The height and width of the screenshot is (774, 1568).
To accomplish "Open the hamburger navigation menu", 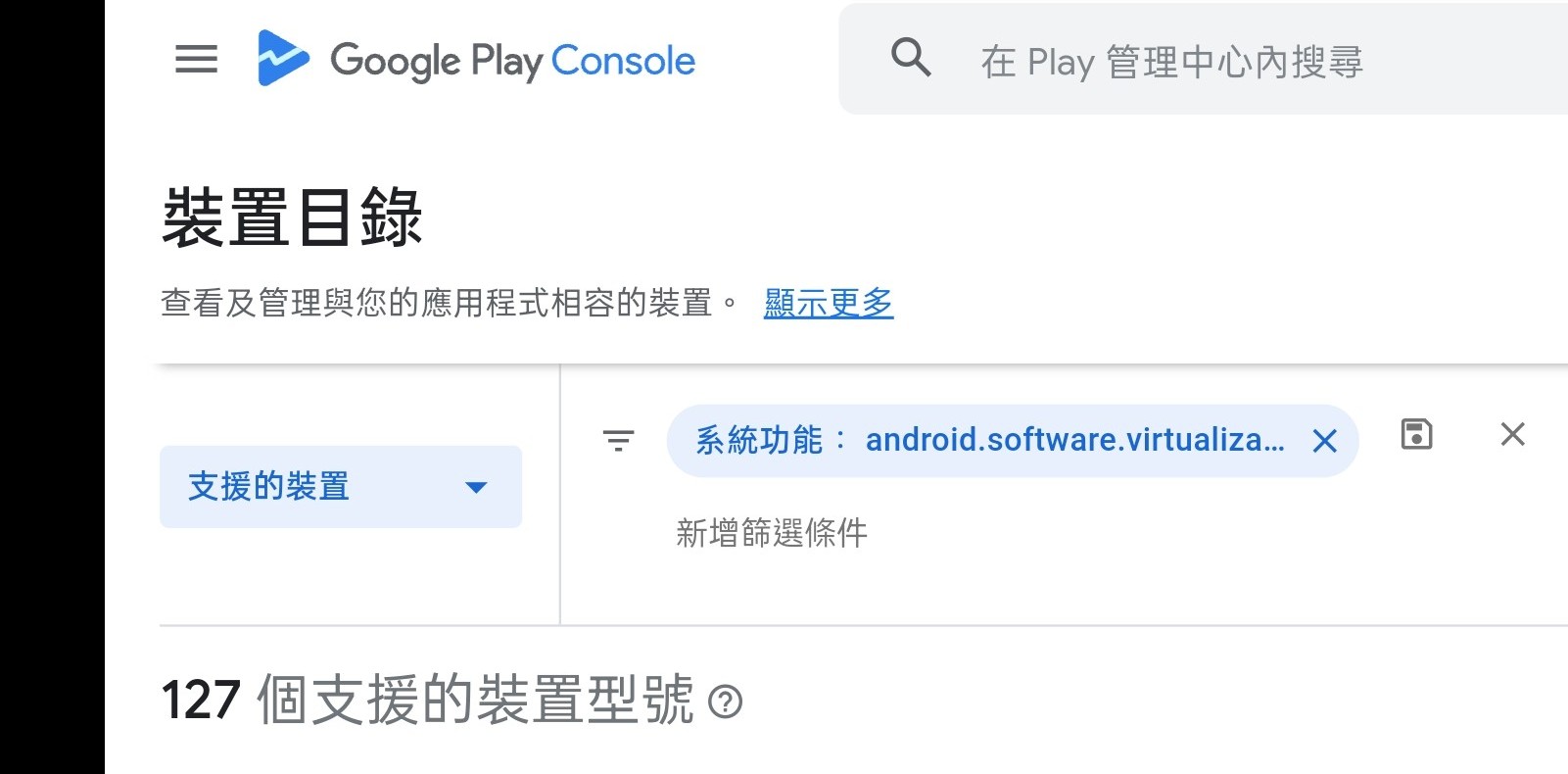I will [x=196, y=60].
